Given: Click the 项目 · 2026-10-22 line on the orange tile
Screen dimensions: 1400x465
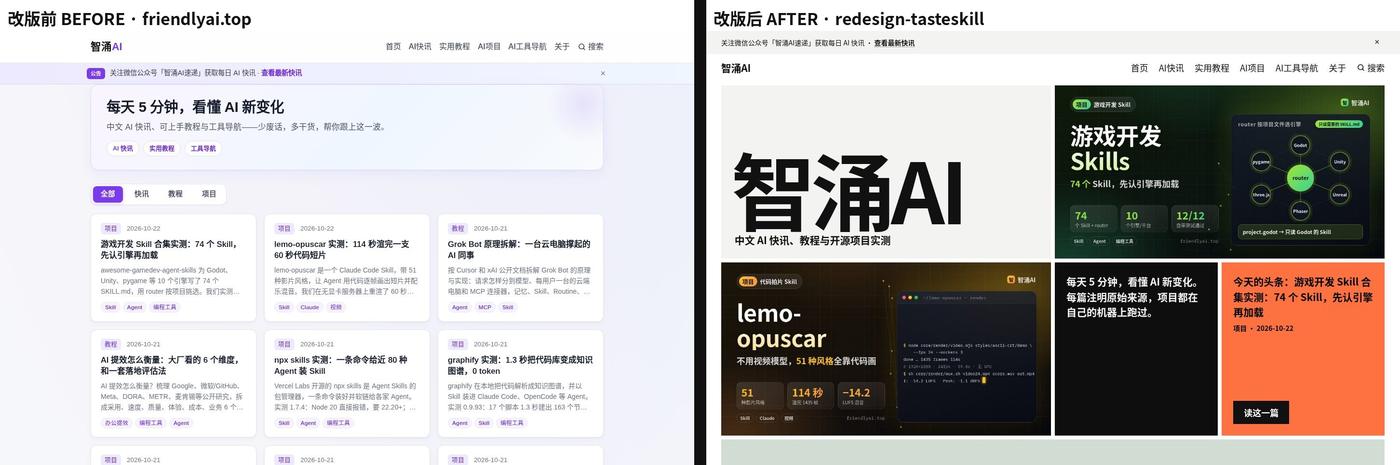Looking at the screenshot, I should [x=1263, y=328].
